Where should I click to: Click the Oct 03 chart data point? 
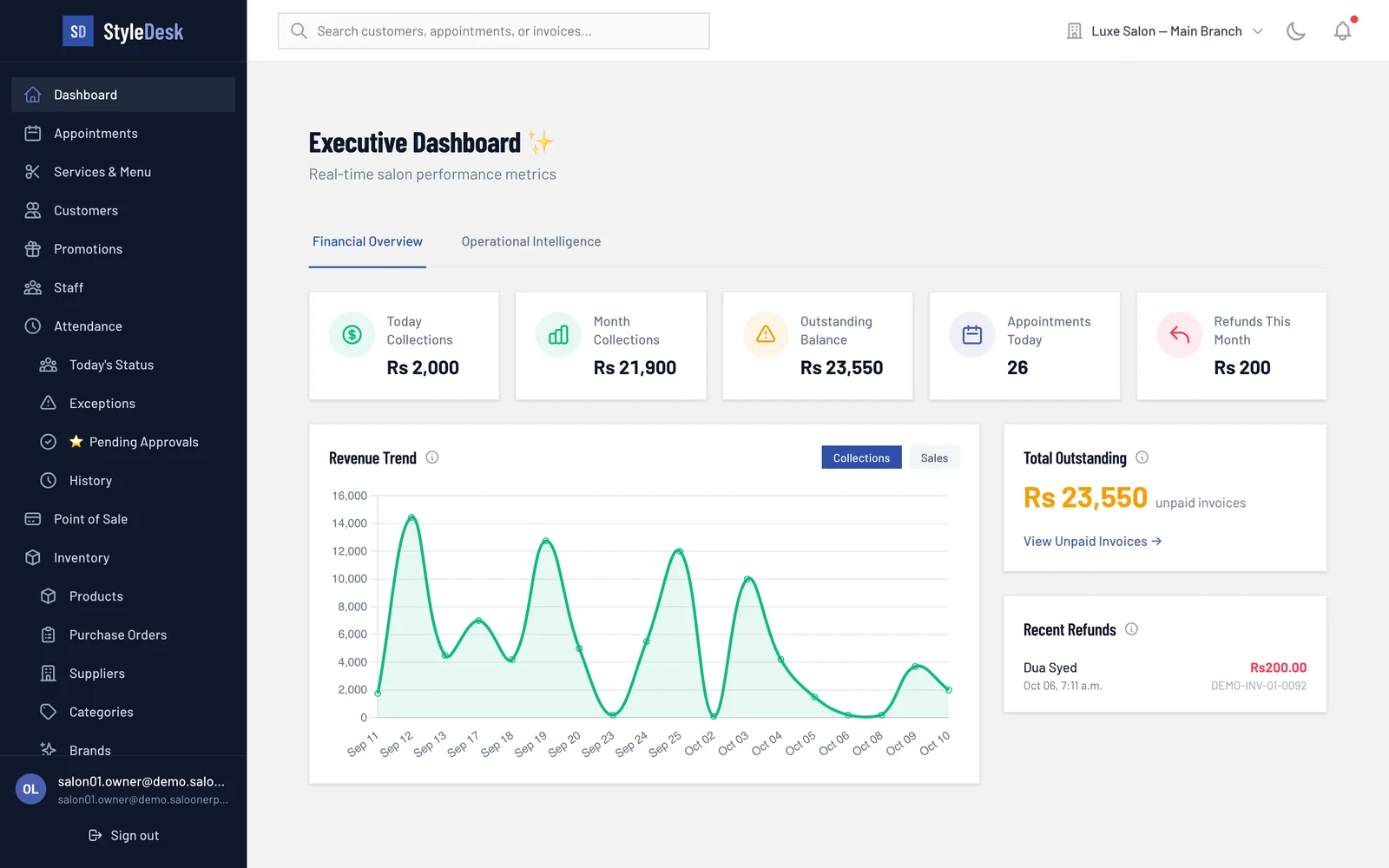click(747, 579)
